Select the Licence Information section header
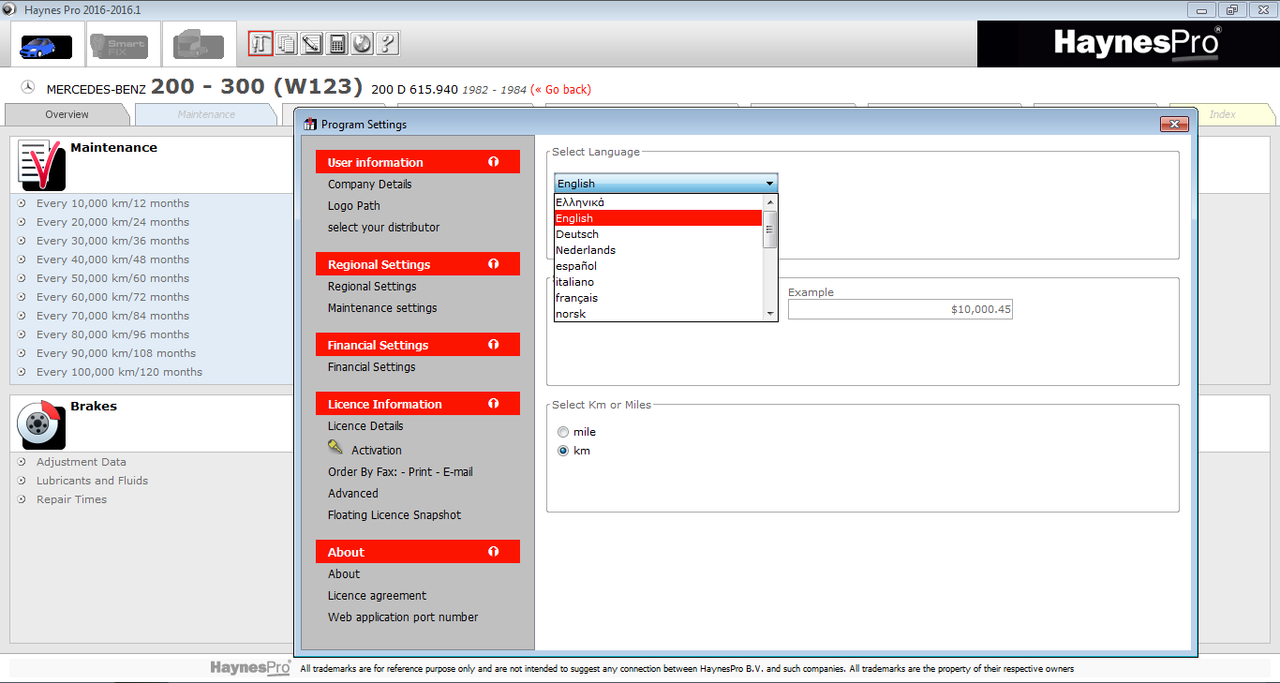This screenshot has width=1280, height=683. [x=418, y=404]
